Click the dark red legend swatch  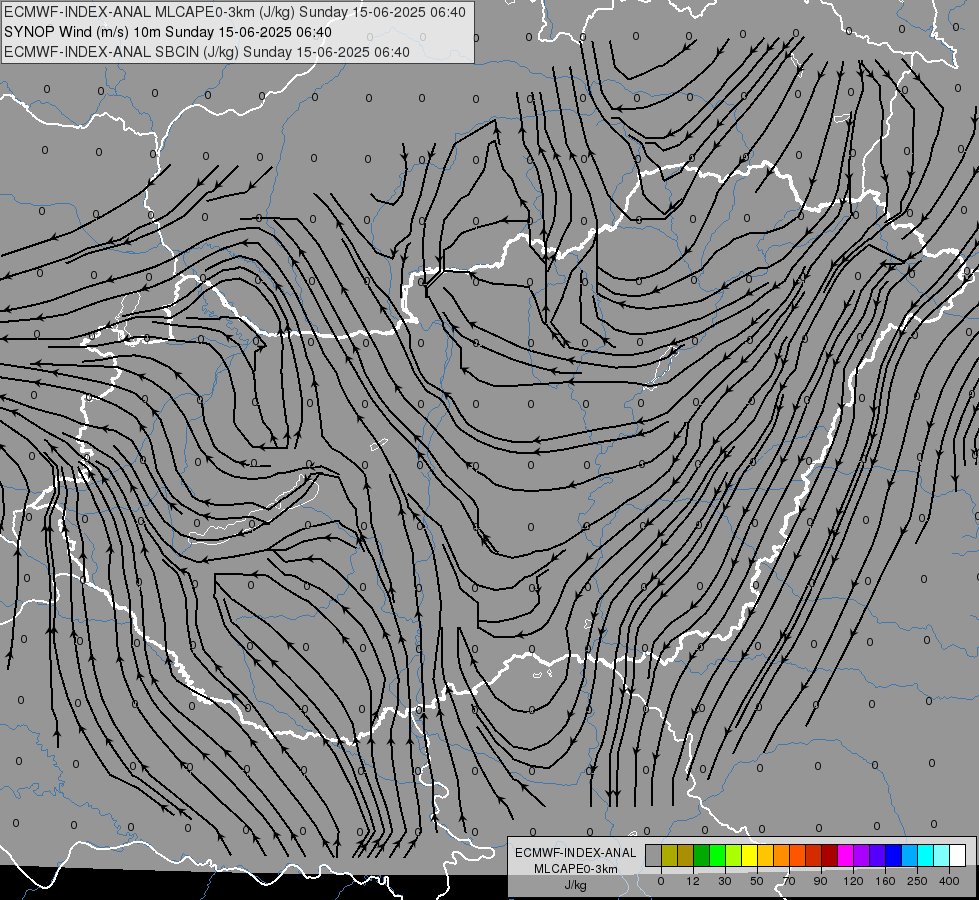click(x=830, y=855)
